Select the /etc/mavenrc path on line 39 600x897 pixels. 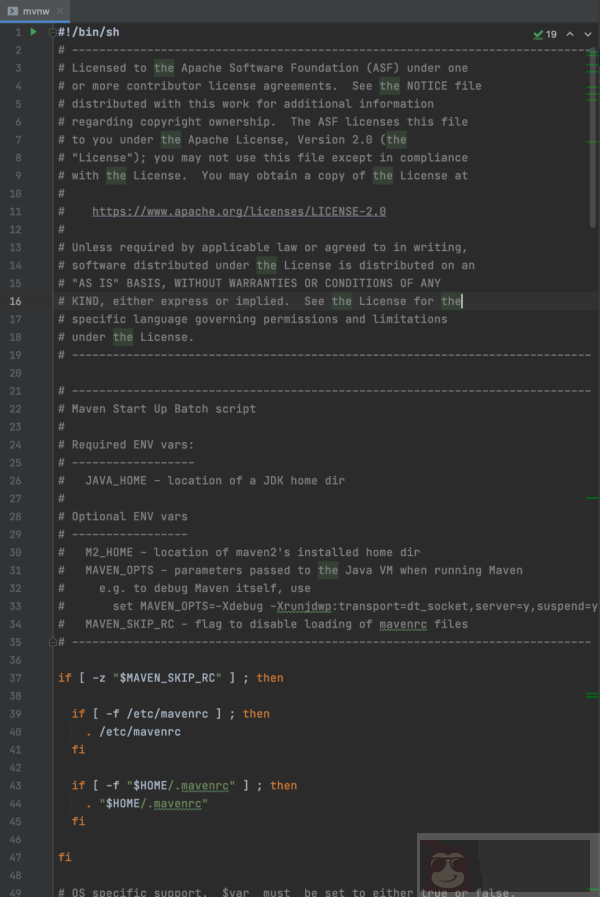point(166,713)
